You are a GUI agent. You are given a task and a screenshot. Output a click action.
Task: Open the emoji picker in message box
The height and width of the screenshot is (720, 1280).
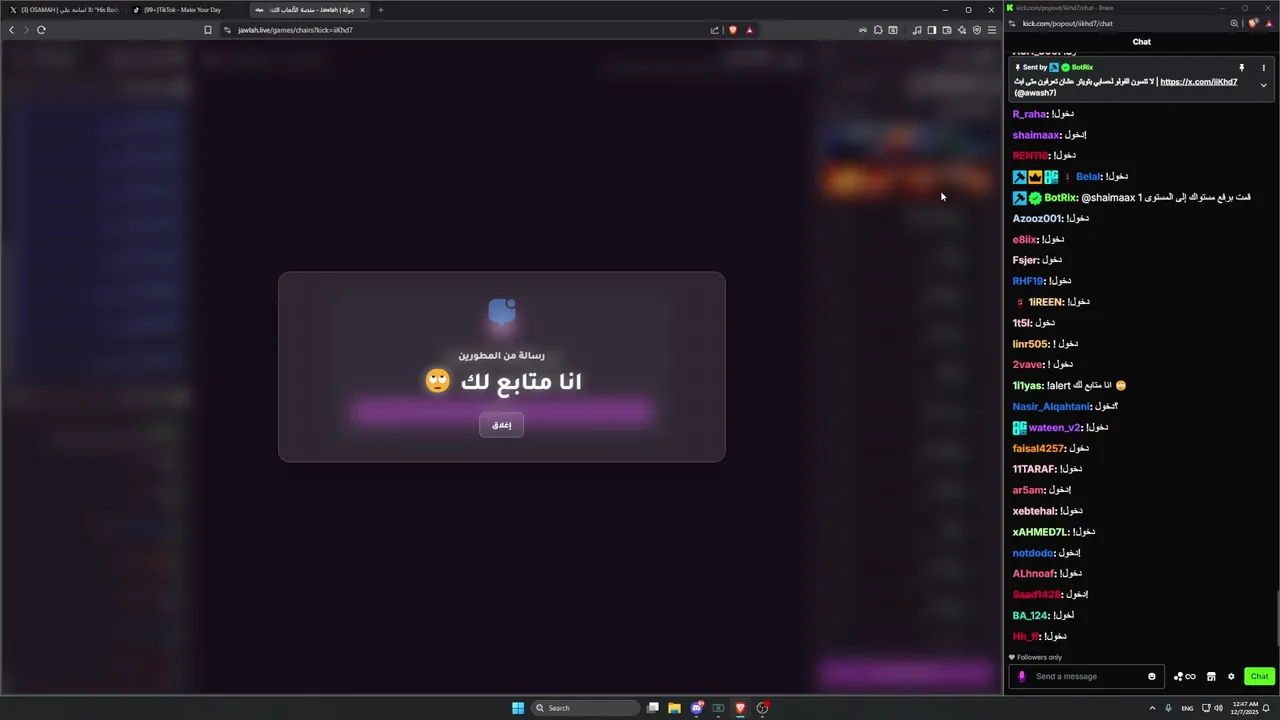click(x=1152, y=676)
